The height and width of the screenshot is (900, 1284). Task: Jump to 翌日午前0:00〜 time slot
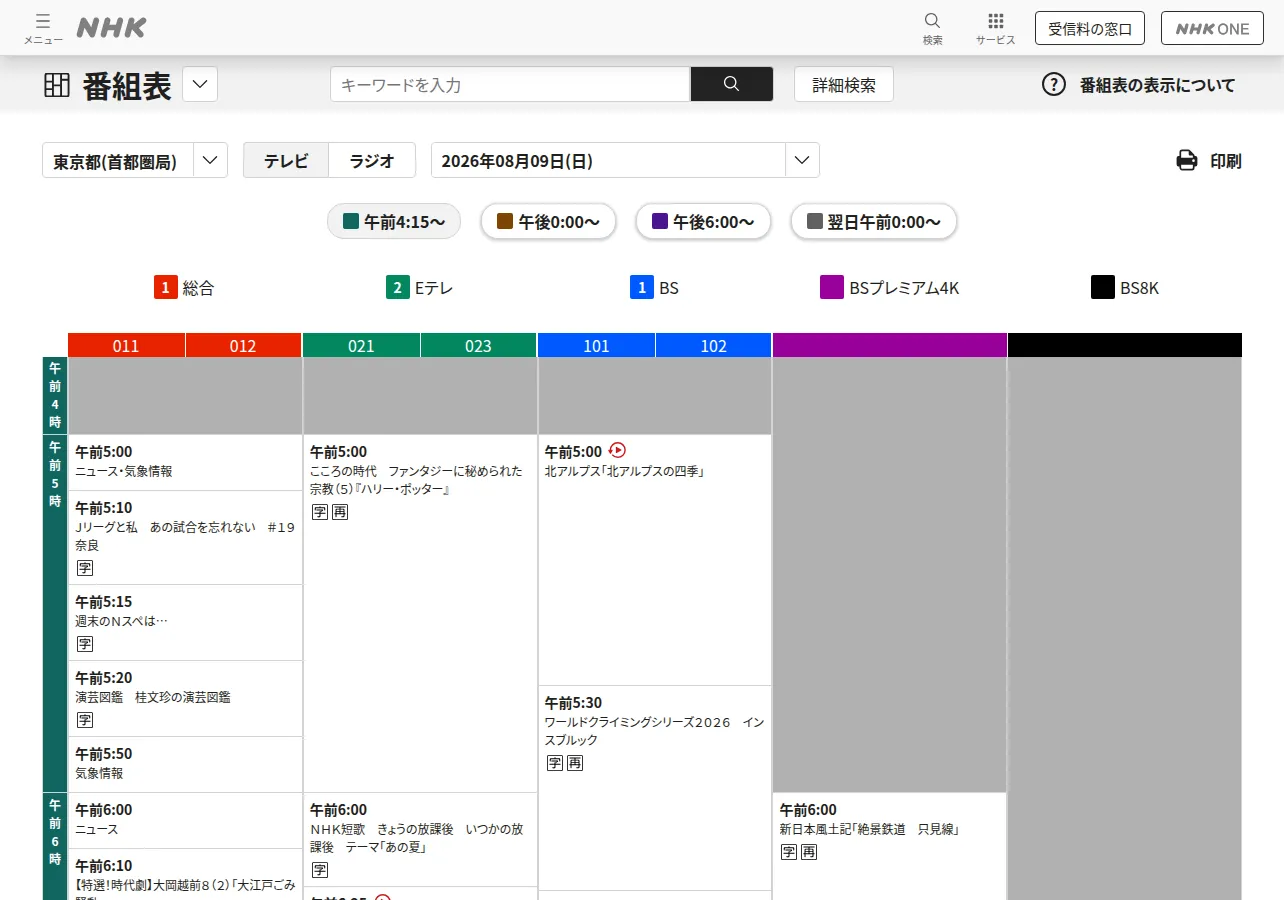pyautogui.click(x=873, y=221)
